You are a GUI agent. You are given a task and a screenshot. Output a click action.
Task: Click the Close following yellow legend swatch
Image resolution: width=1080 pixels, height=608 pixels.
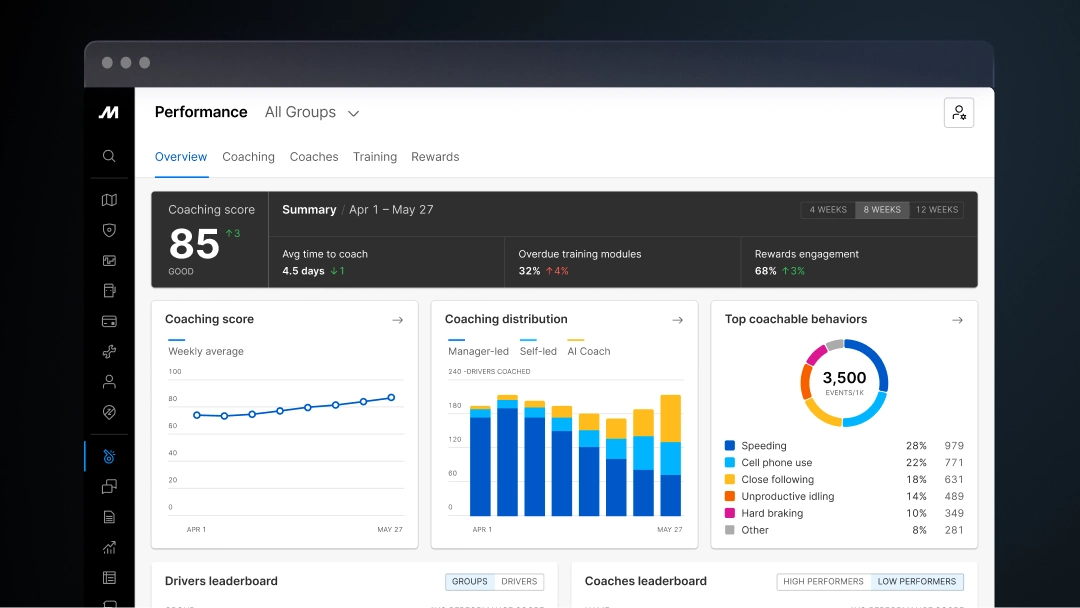730,479
